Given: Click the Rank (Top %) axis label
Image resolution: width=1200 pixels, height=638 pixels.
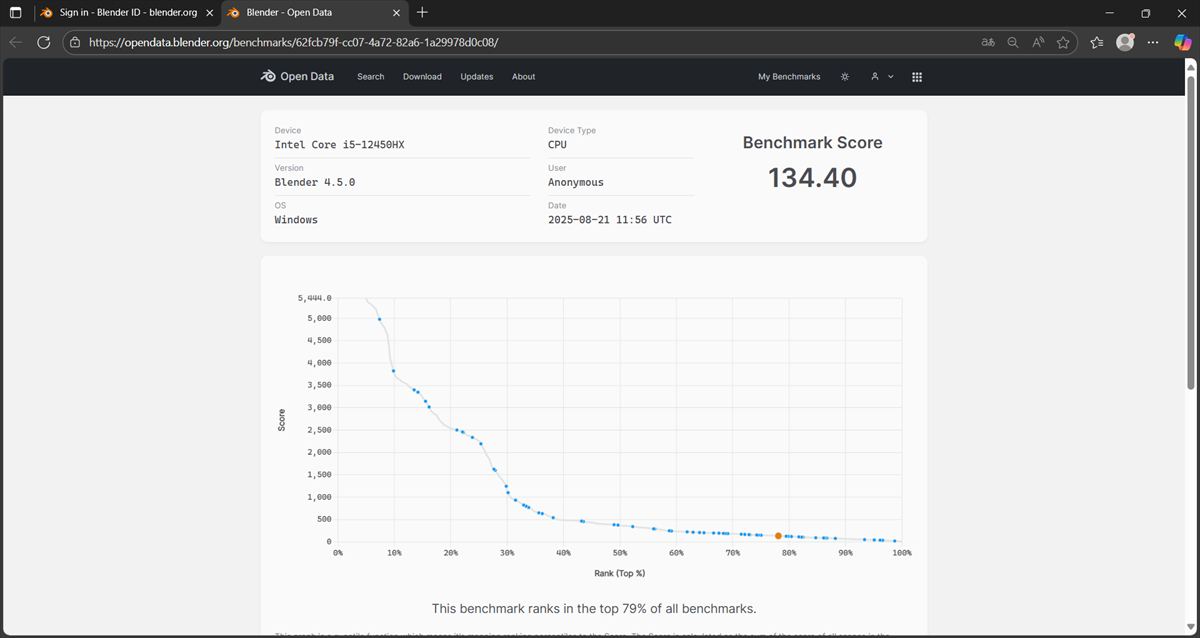Looking at the screenshot, I should pos(619,573).
